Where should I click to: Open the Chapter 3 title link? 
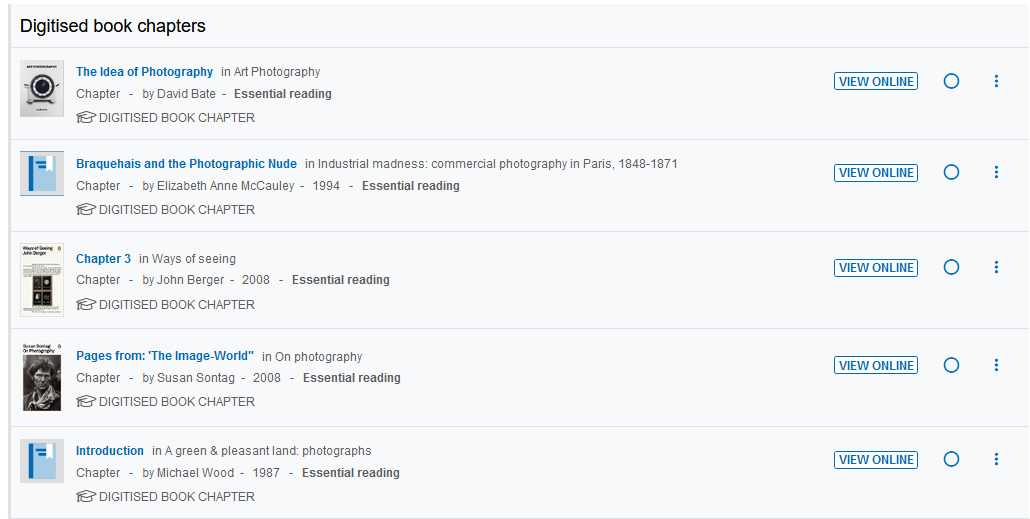click(103, 259)
